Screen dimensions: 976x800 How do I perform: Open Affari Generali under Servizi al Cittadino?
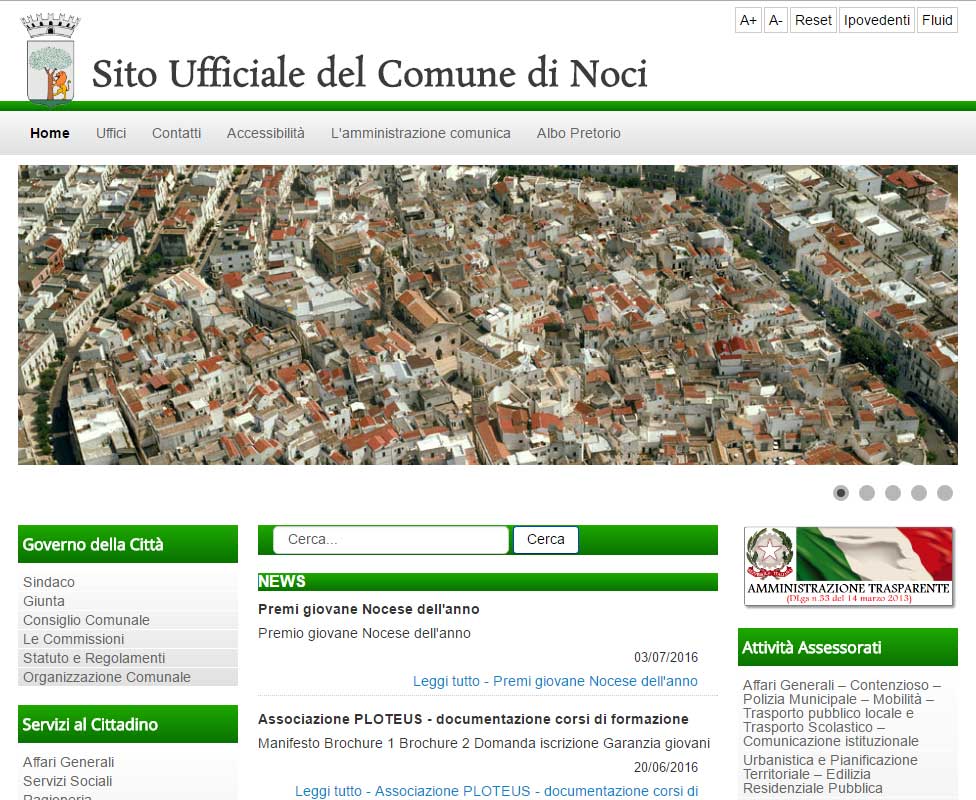pos(68,762)
